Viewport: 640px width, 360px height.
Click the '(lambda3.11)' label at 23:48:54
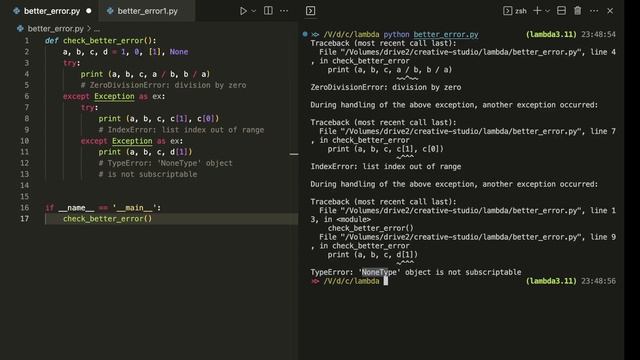coord(551,34)
